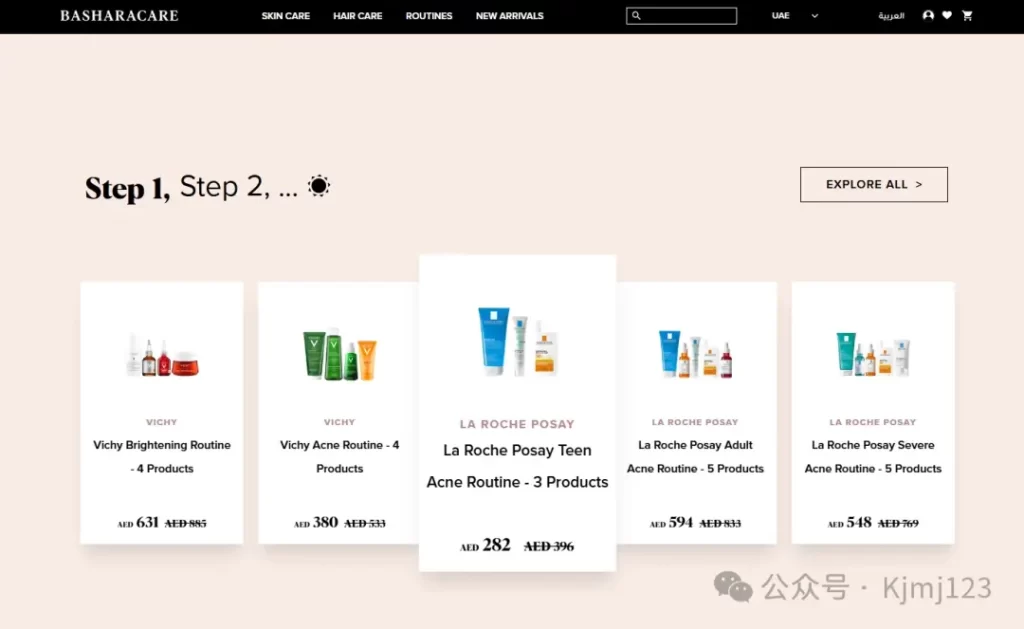Click La Roche Posay brand label on Teen card

pos(517,424)
